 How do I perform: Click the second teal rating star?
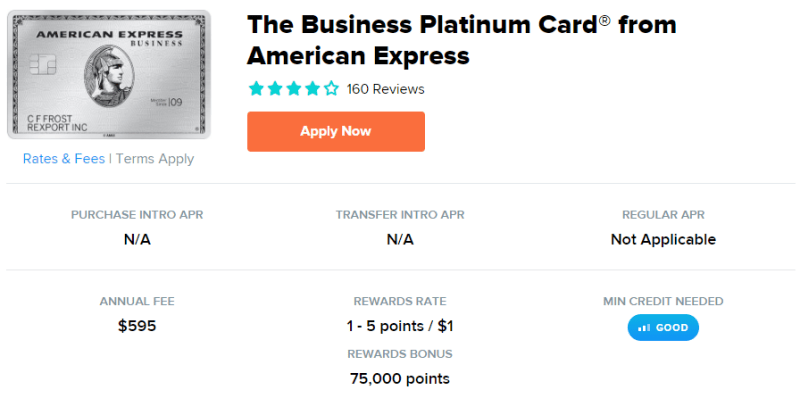click(x=275, y=89)
